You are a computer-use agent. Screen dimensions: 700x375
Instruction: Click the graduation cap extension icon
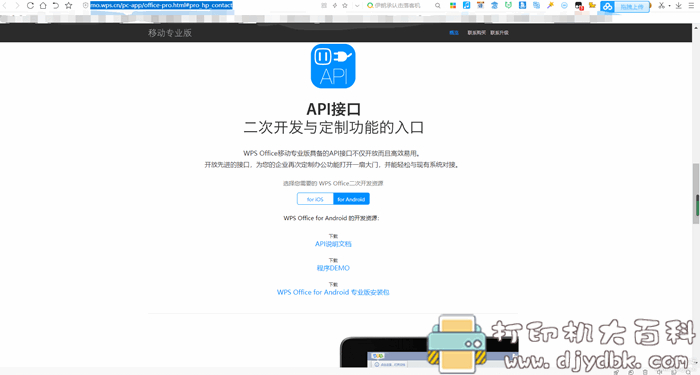pyautogui.click(x=494, y=5)
